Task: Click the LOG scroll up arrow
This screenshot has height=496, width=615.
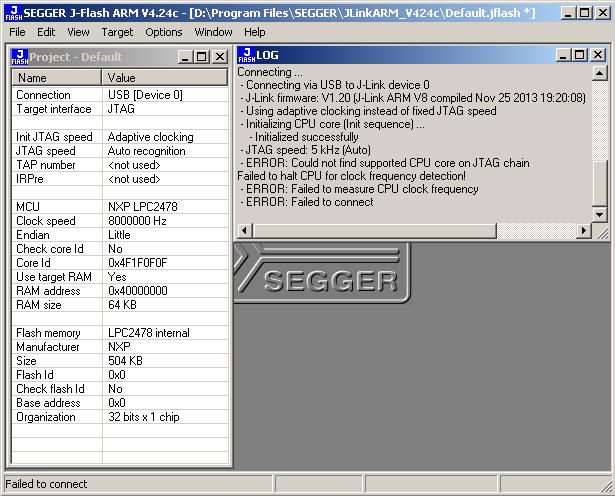Action: pos(600,73)
